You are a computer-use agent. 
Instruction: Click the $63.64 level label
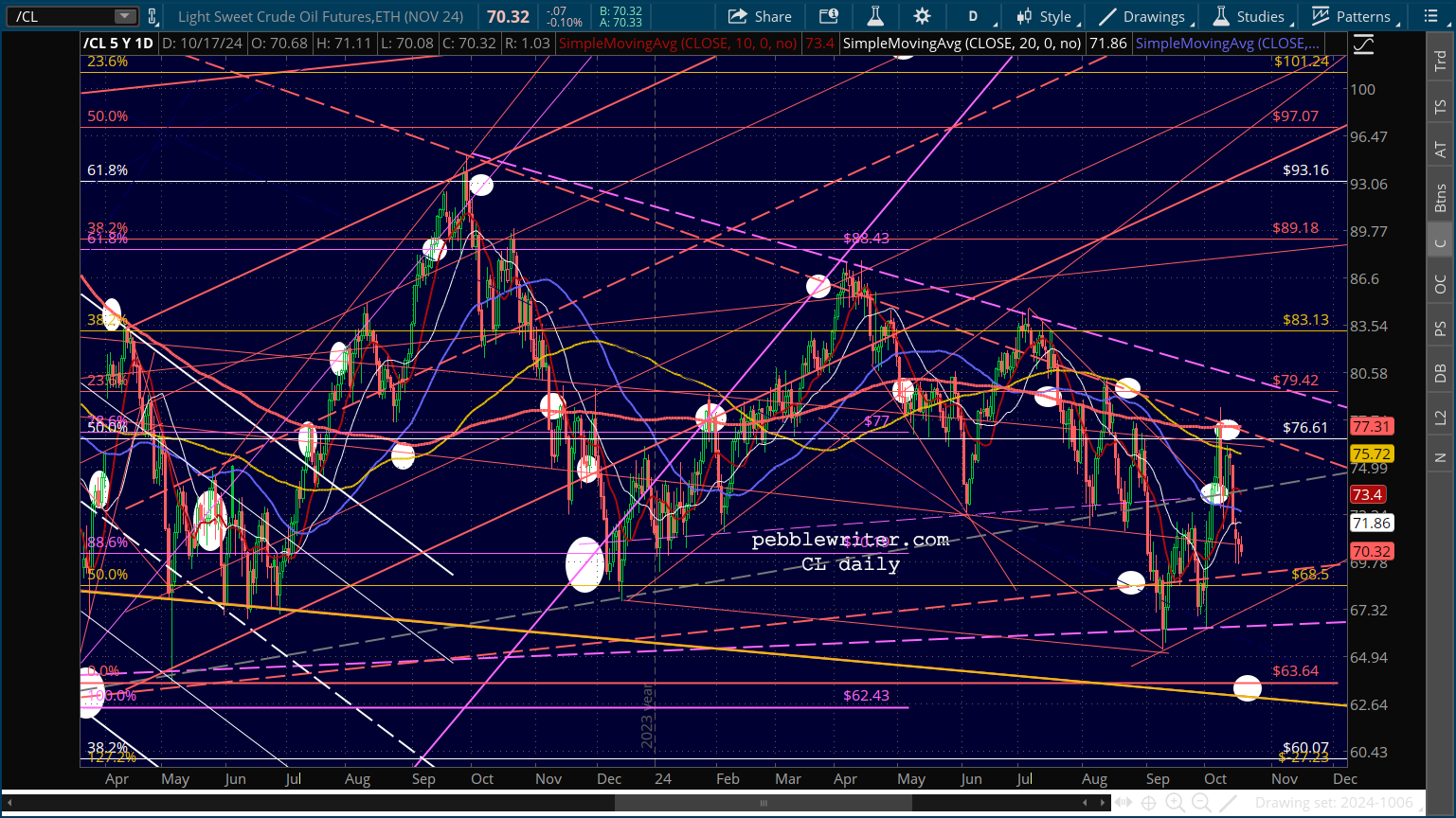pyautogui.click(x=1296, y=671)
